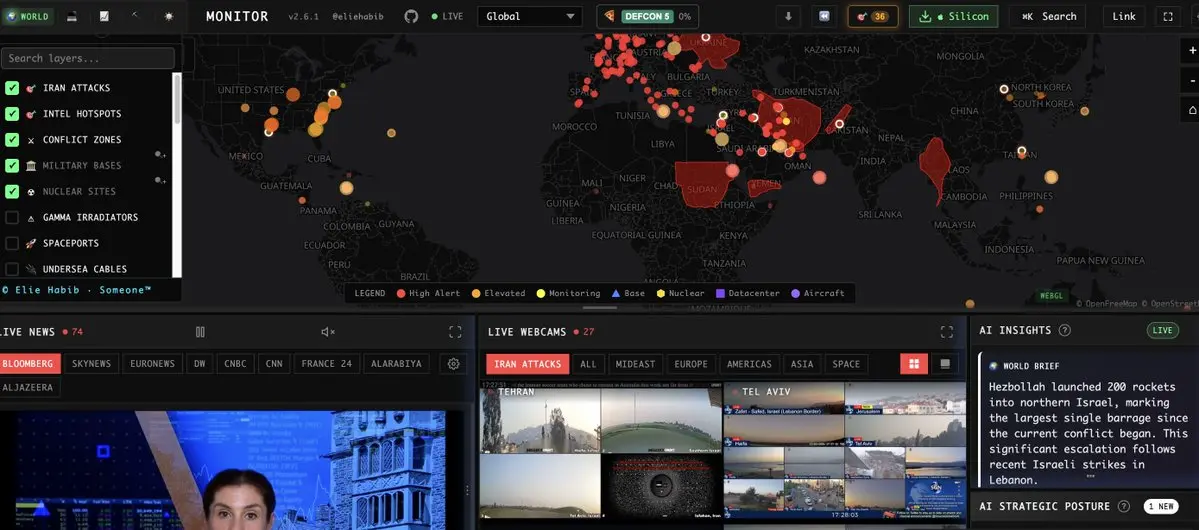Filter webcams by EUROPE
1199x530 pixels.
pyautogui.click(x=691, y=364)
